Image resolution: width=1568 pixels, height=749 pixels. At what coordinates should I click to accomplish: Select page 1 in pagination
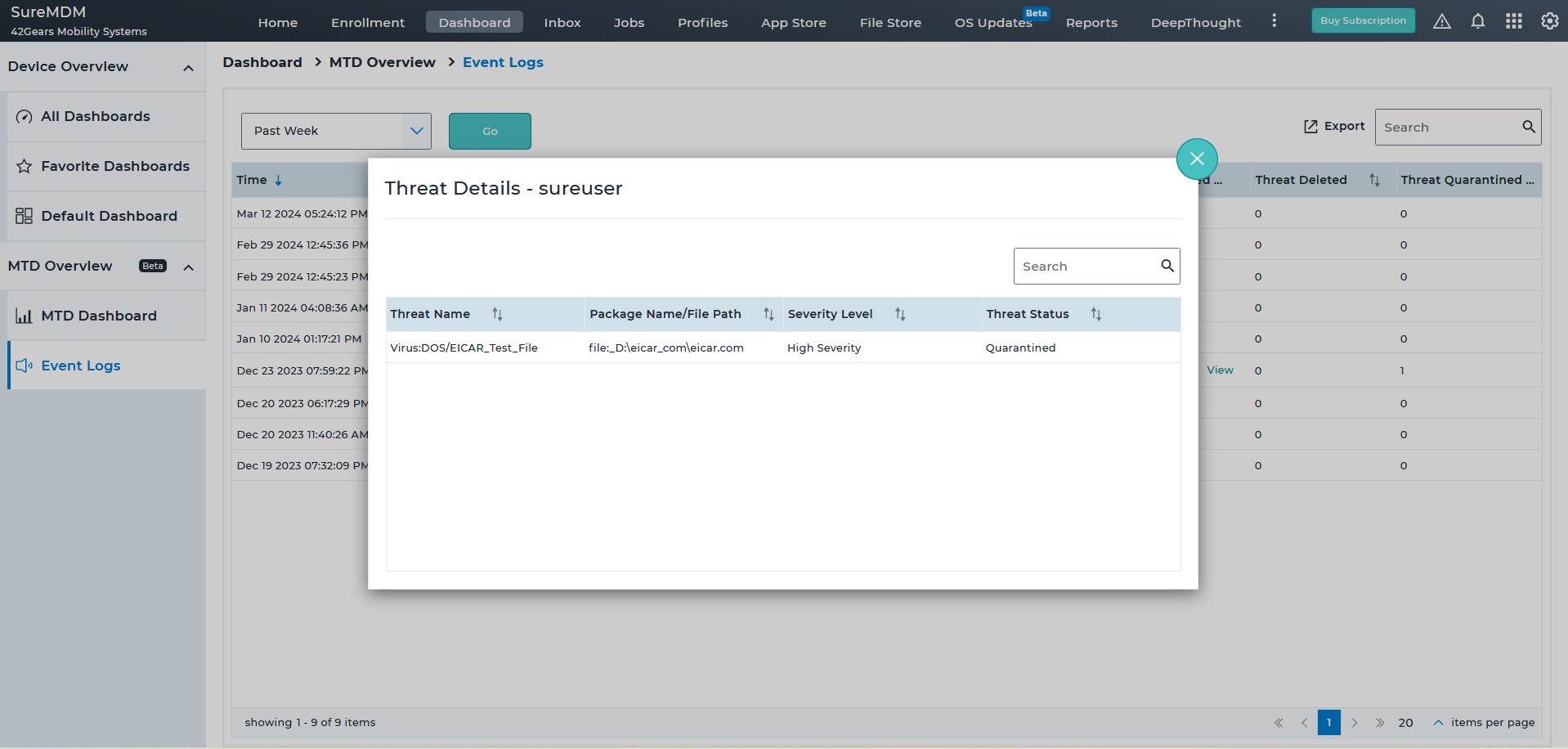(1329, 723)
